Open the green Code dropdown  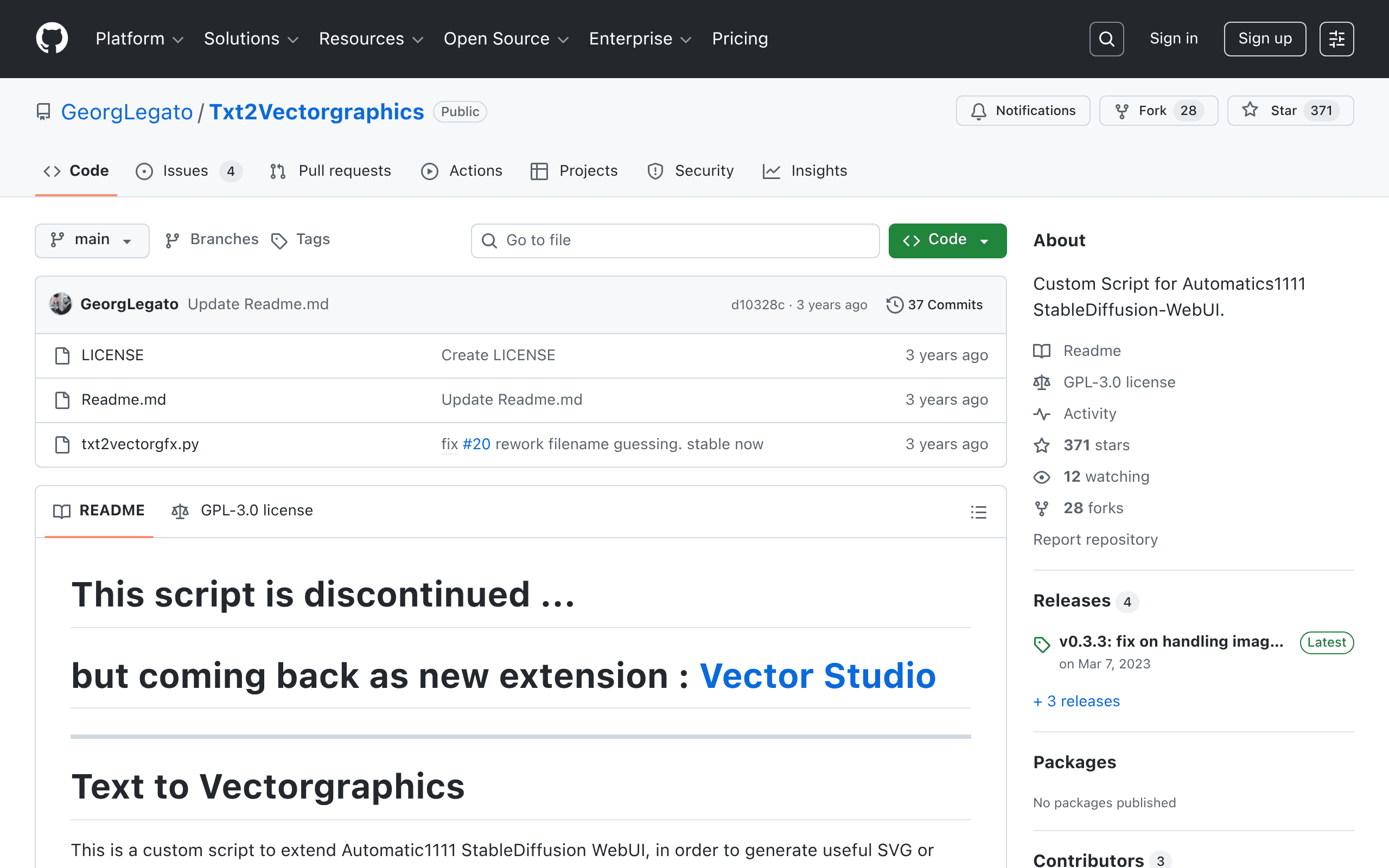[947, 240]
